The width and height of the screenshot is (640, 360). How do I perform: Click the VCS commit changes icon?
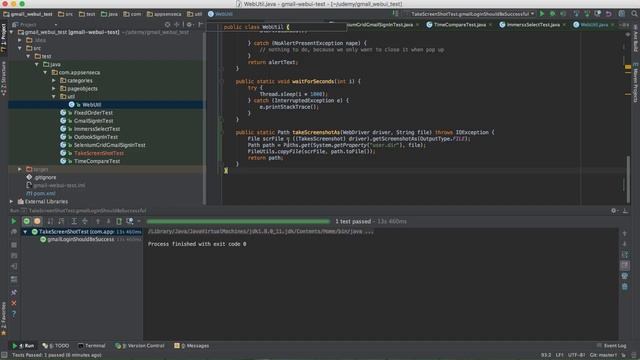click(587, 14)
